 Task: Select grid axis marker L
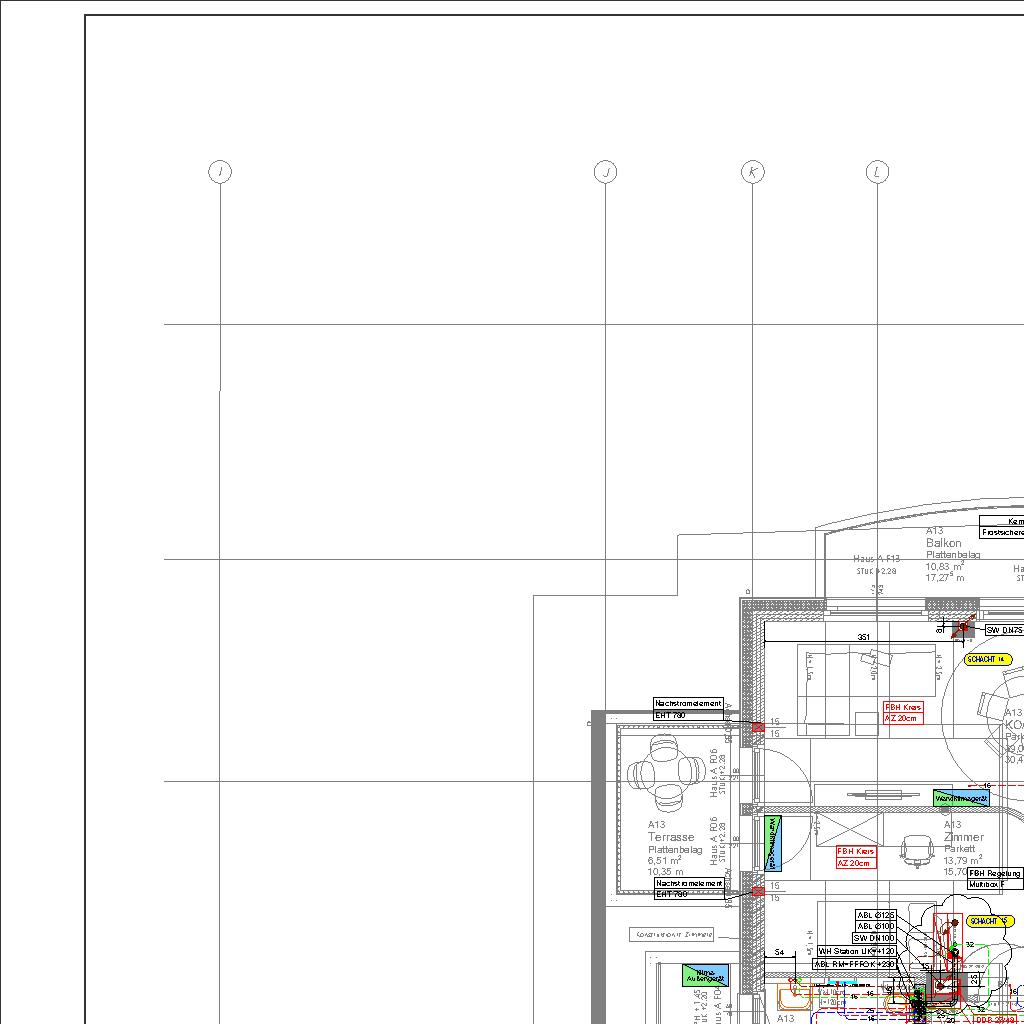(x=877, y=172)
